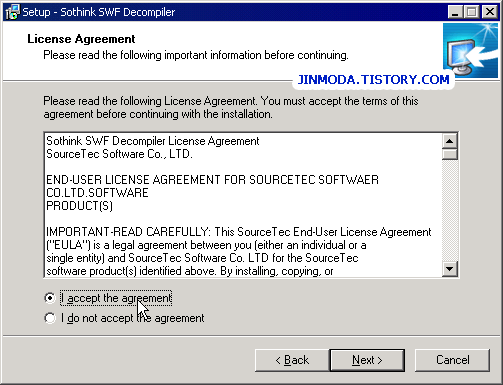Cancel the setup wizard

[452, 360]
